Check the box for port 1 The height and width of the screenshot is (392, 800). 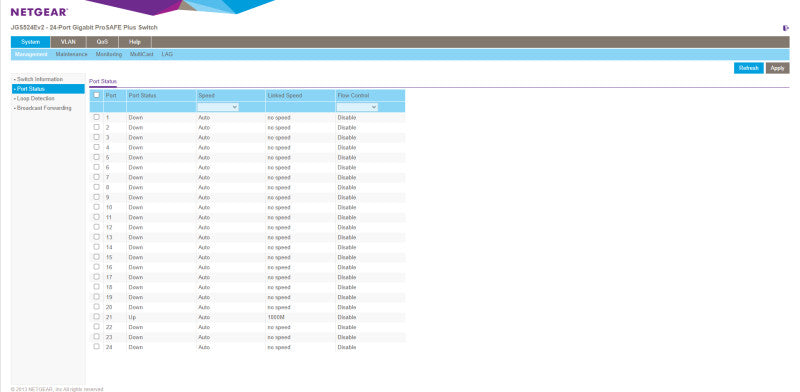click(96, 117)
